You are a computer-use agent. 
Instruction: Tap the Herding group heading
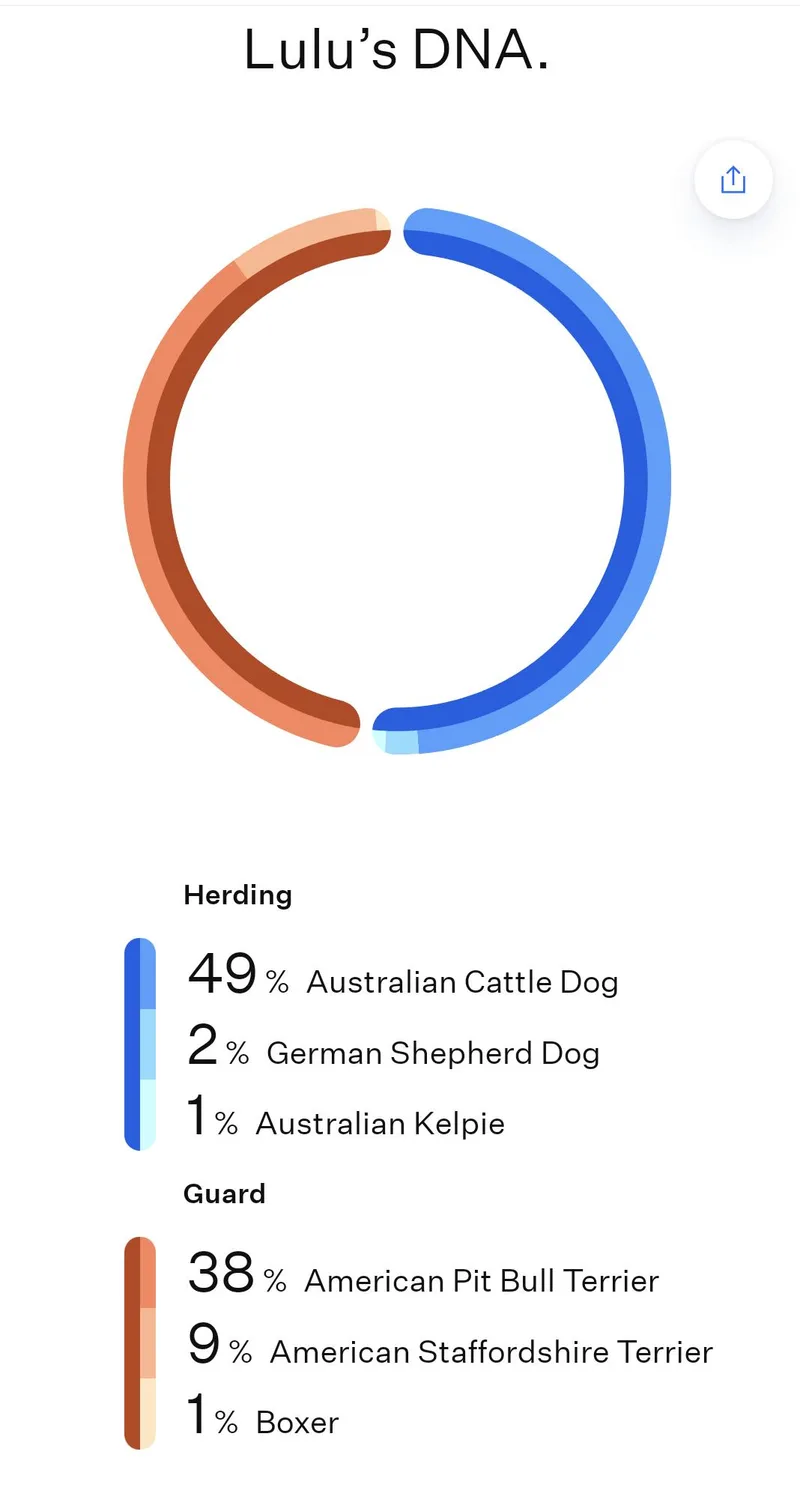pos(238,894)
